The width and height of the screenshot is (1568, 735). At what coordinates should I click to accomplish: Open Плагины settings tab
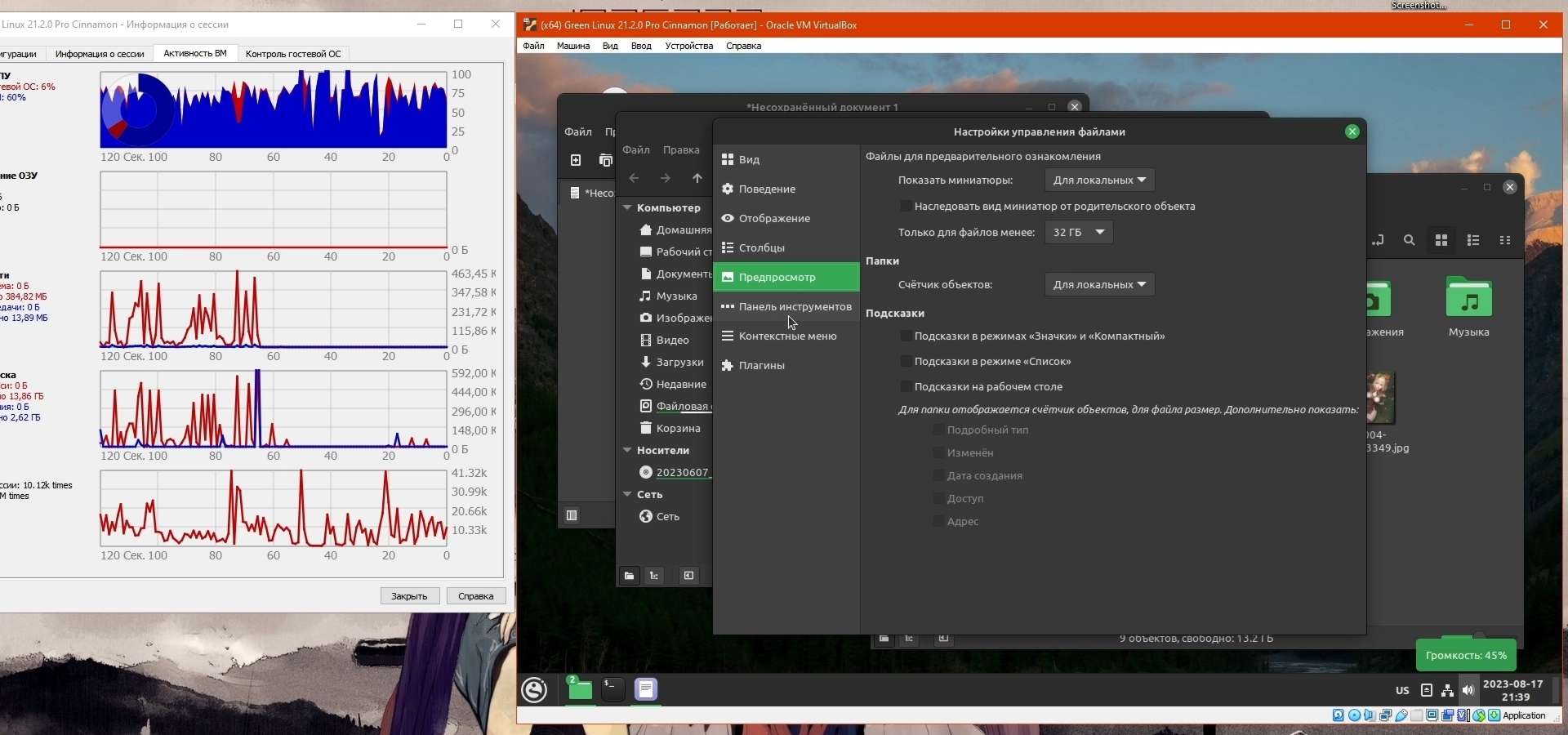tap(786, 366)
